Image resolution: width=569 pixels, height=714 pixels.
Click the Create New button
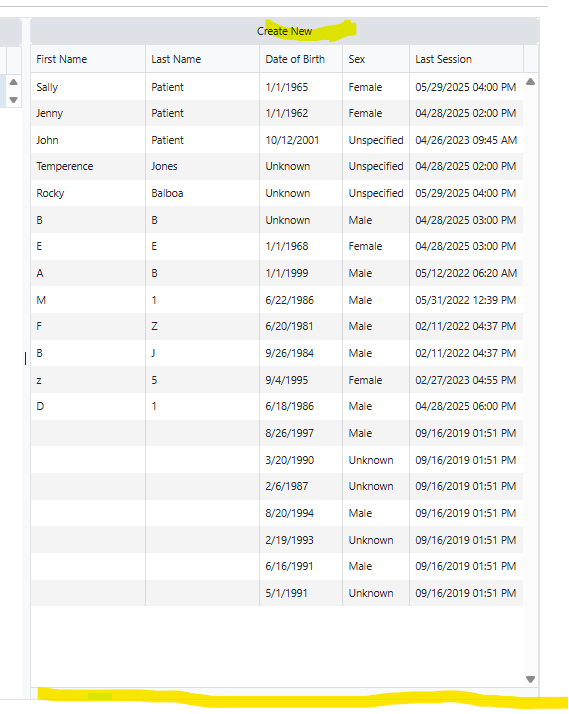pyautogui.click(x=284, y=31)
